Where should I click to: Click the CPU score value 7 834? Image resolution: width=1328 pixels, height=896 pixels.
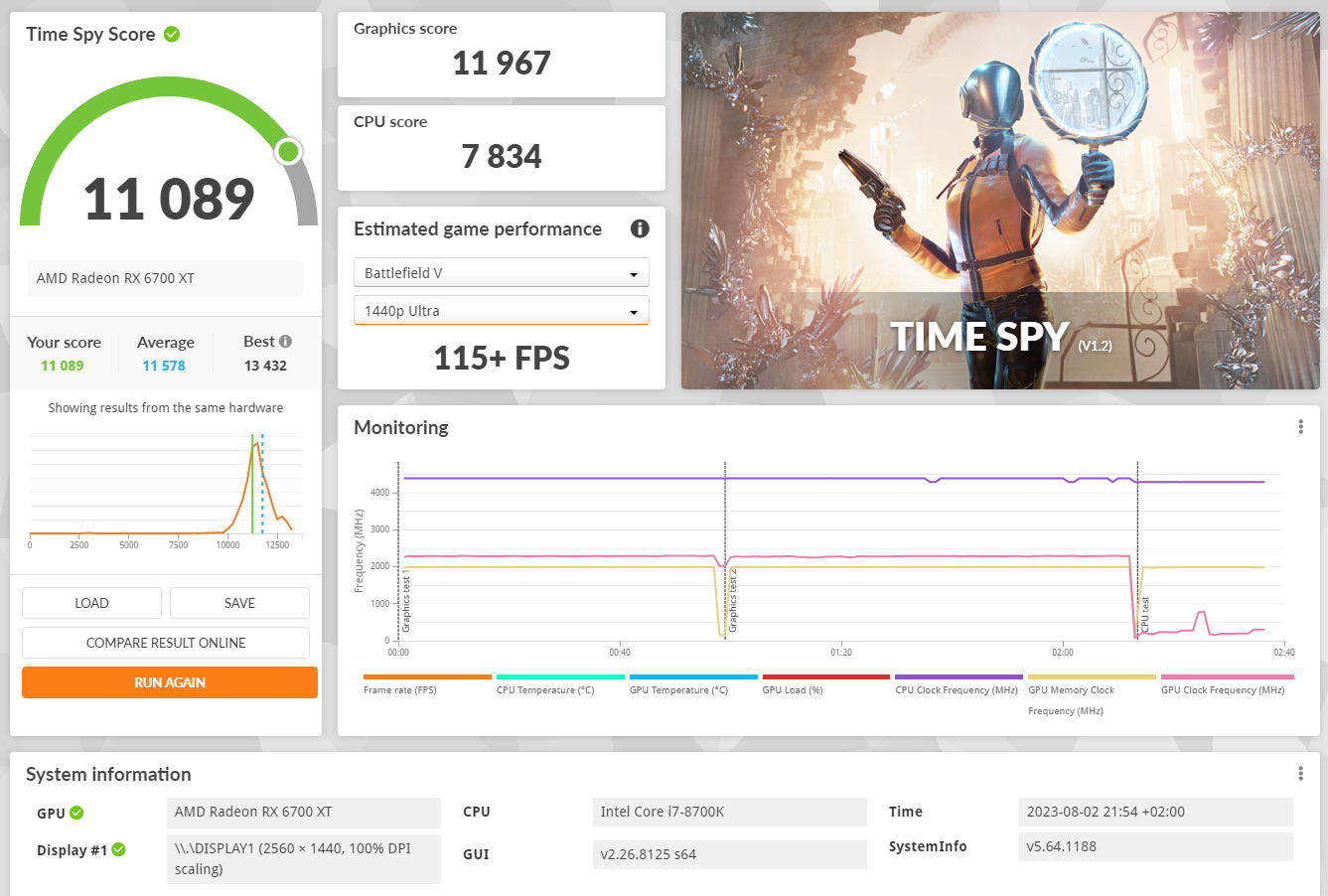point(502,157)
